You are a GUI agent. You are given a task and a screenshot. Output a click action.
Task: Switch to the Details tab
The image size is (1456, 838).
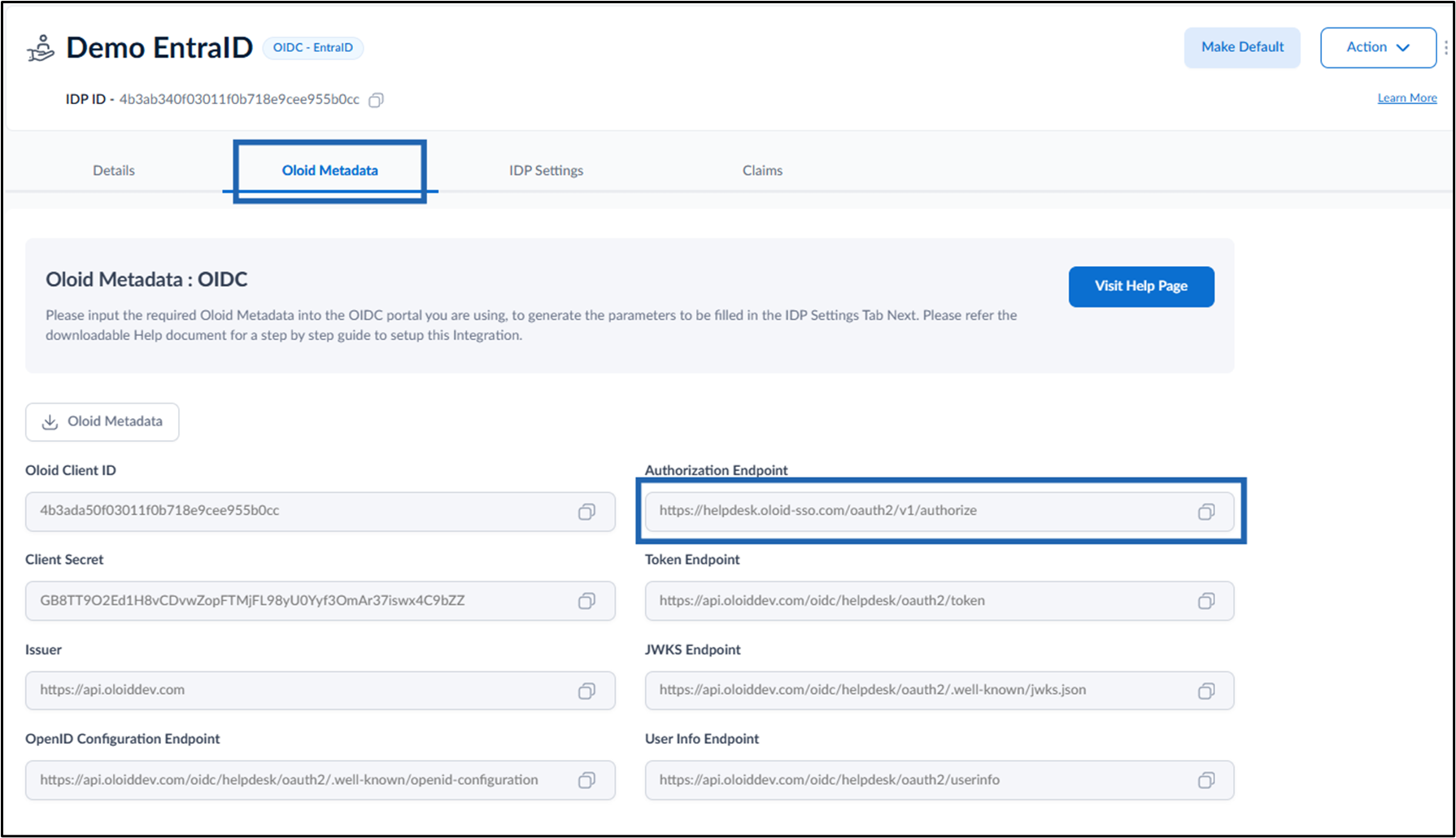pyautogui.click(x=114, y=170)
